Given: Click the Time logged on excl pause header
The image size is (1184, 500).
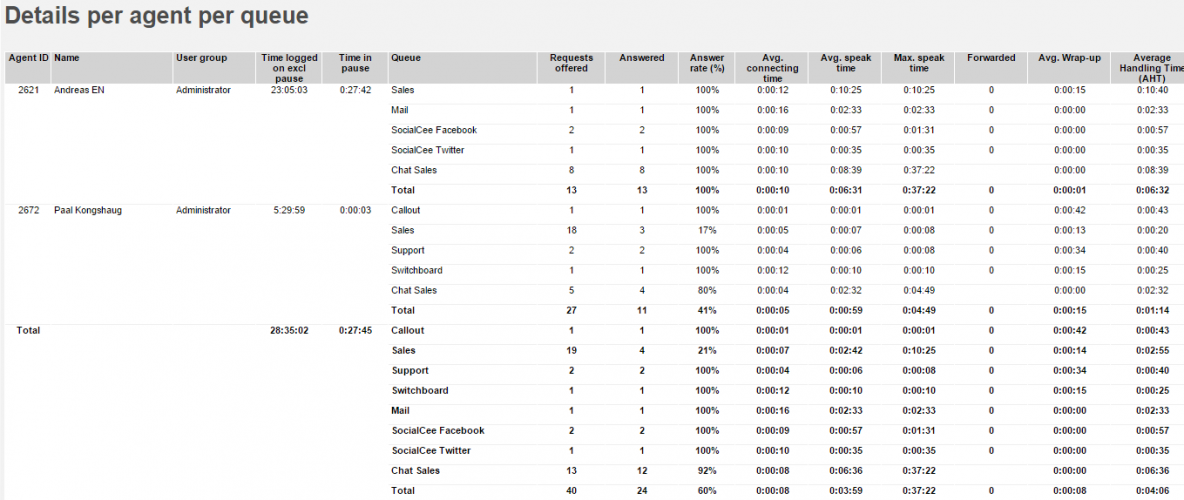Looking at the screenshot, I should 289,68.
